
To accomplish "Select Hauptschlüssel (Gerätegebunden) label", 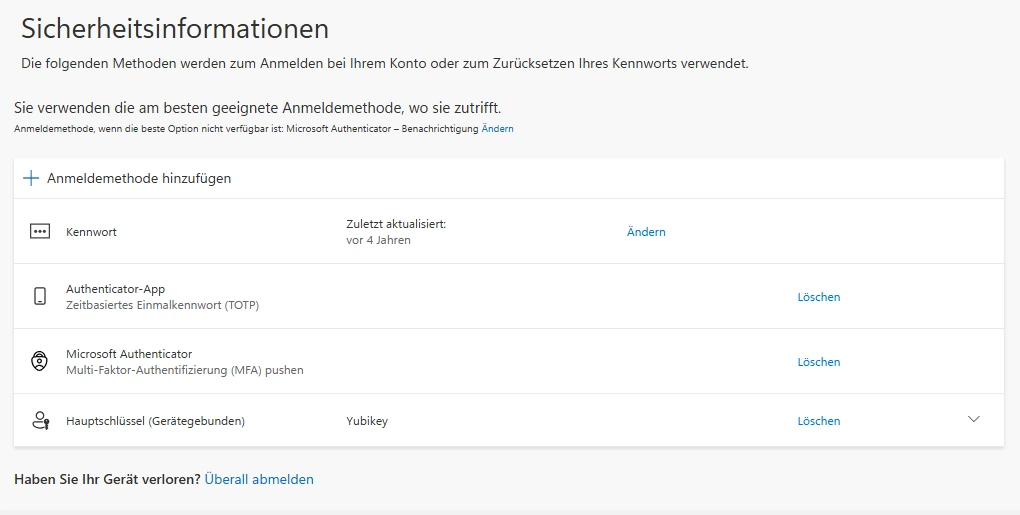I will click(155, 421).
